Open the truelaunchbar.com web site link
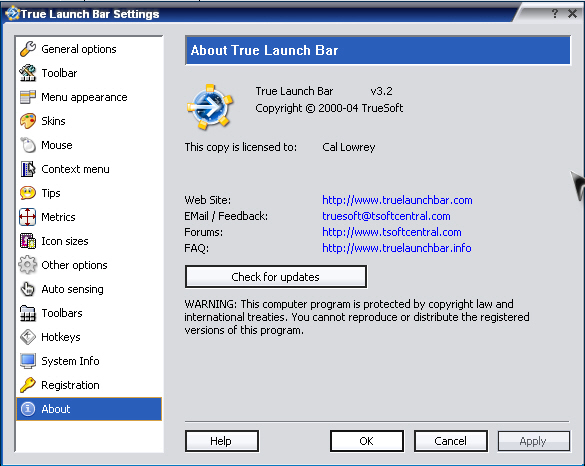585x466 pixels. point(397,200)
